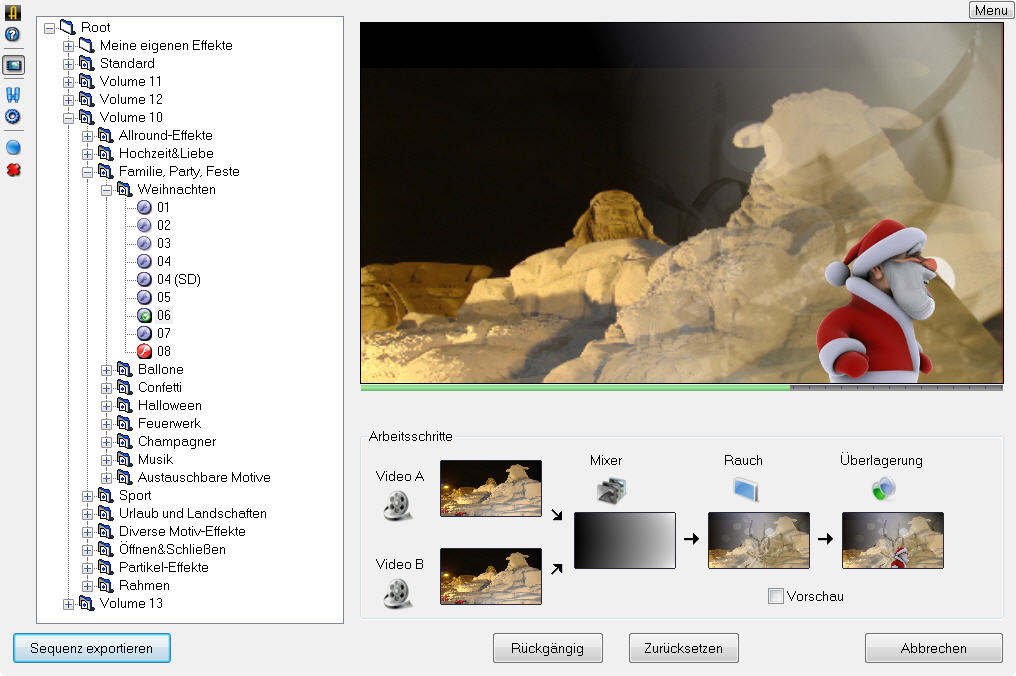Click the Video A film reel icon
This screenshot has height=676, width=1016.
pyautogui.click(x=396, y=506)
